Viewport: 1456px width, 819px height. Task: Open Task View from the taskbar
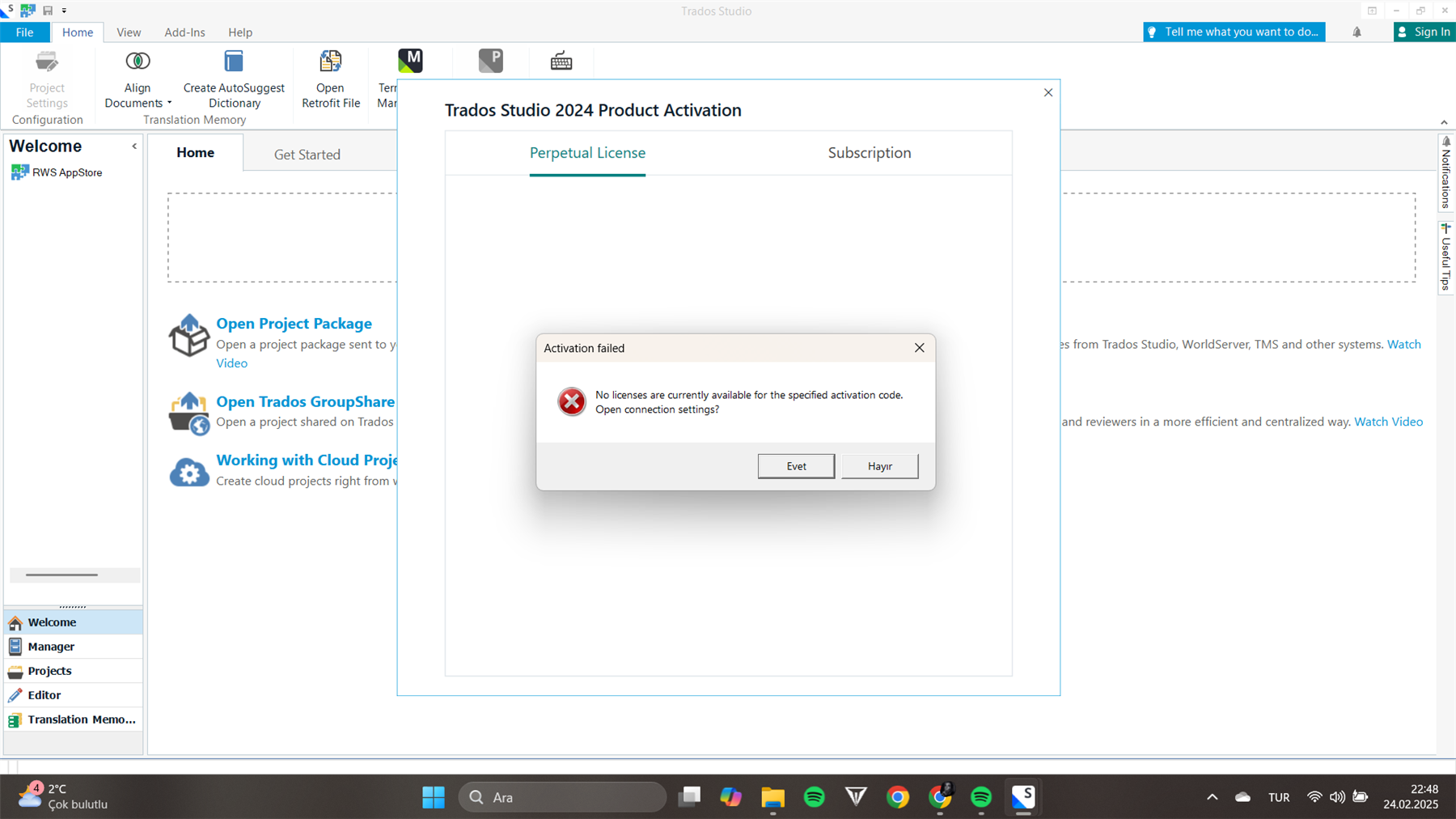[x=690, y=797]
